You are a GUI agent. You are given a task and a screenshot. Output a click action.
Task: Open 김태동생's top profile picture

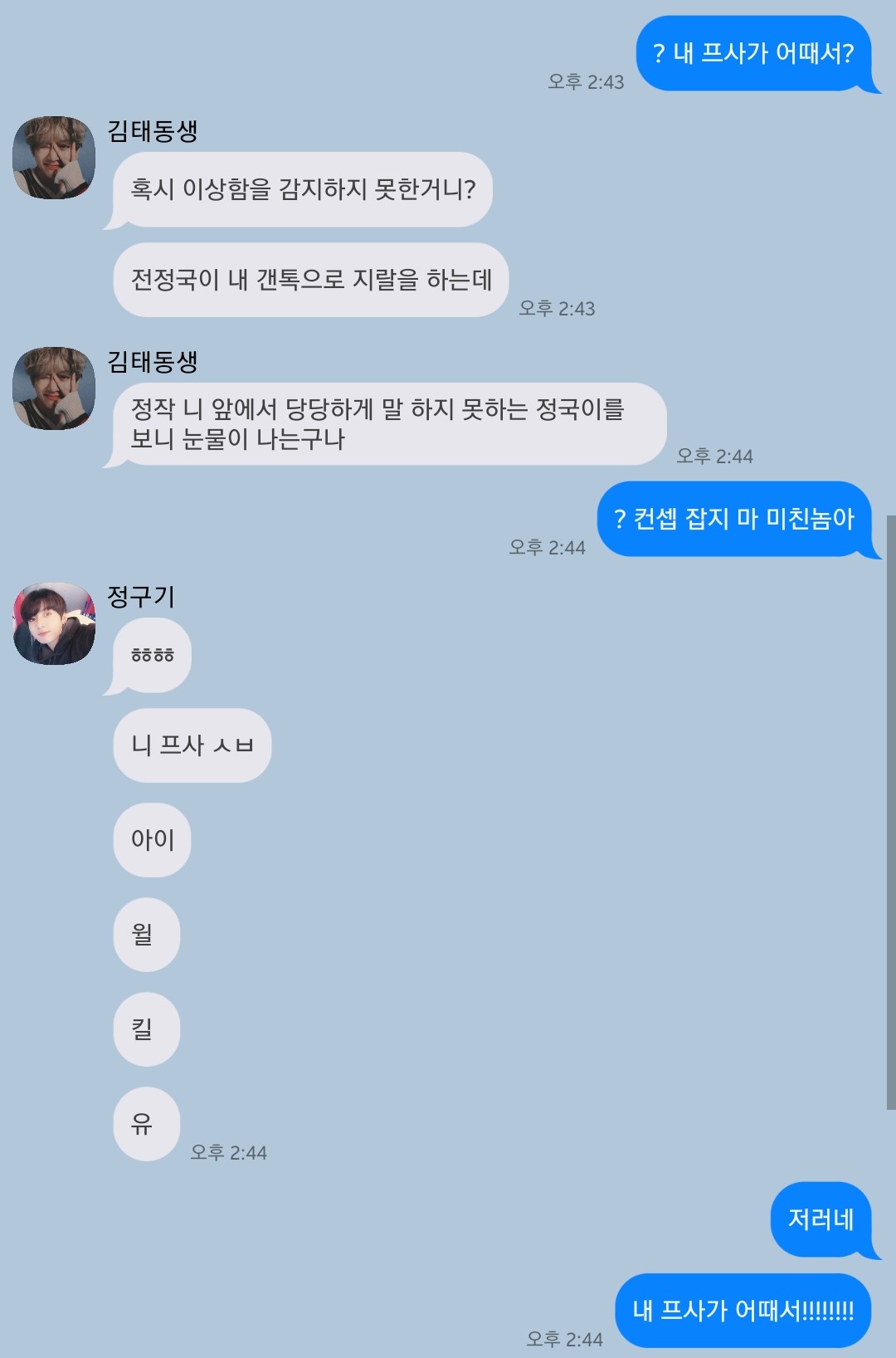54,158
